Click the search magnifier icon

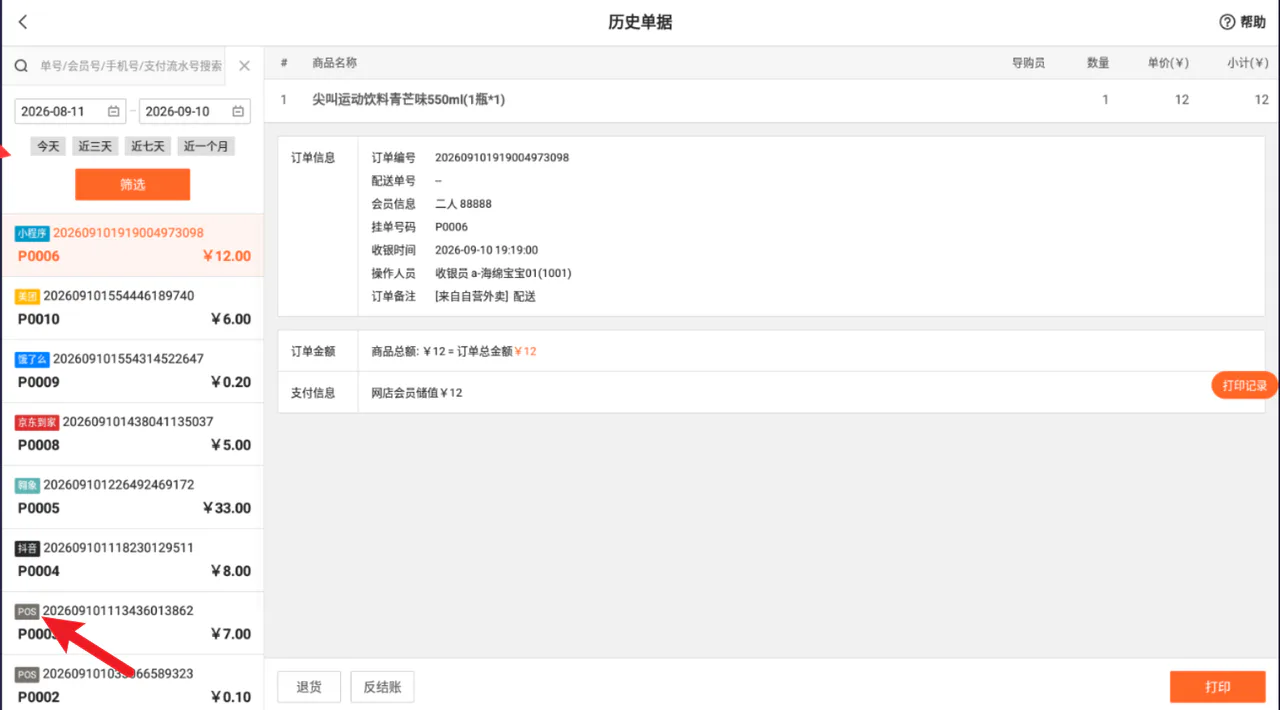coord(20,66)
